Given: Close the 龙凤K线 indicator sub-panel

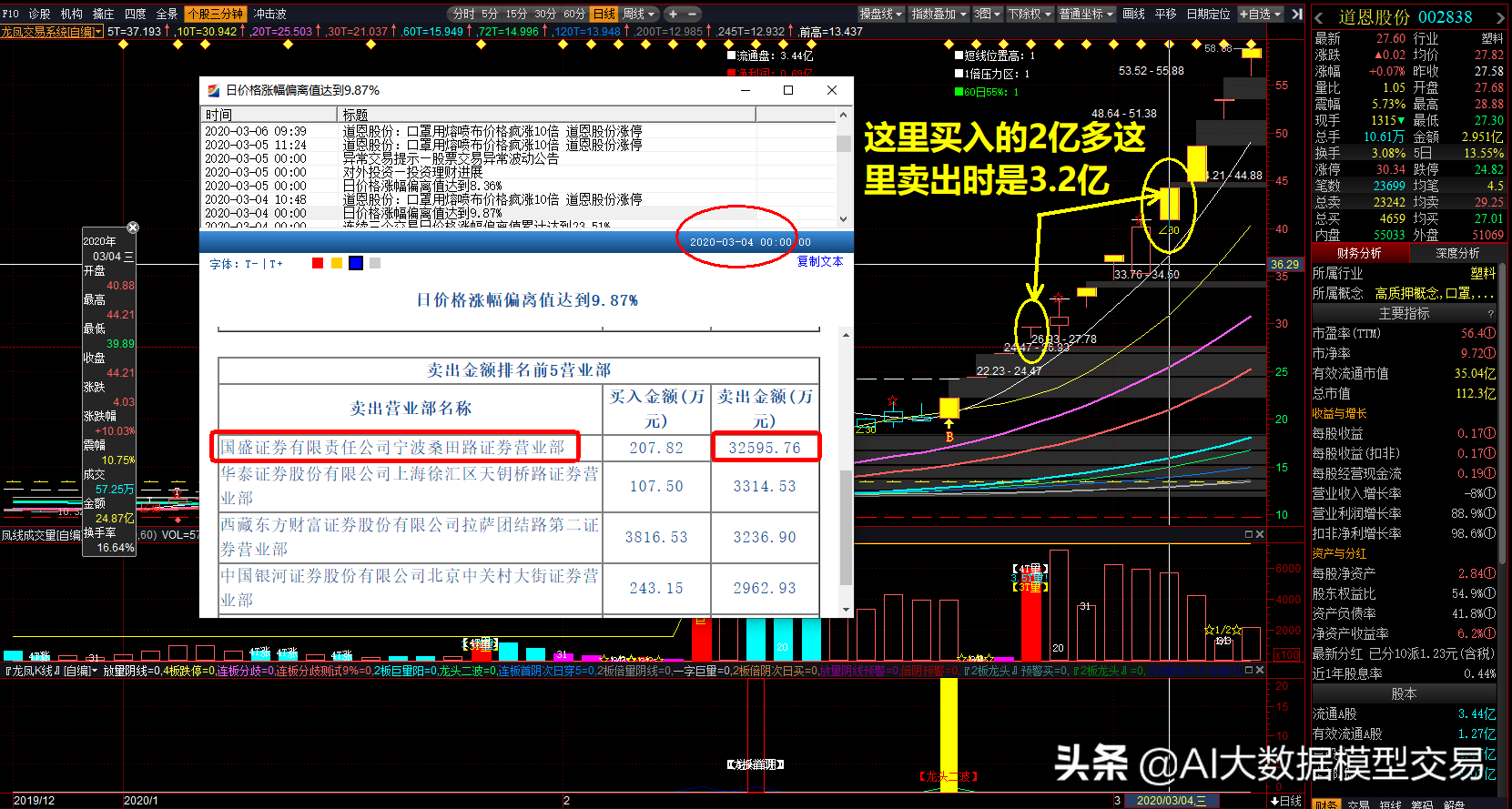Looking at the screenshot, I should 1259,670.
